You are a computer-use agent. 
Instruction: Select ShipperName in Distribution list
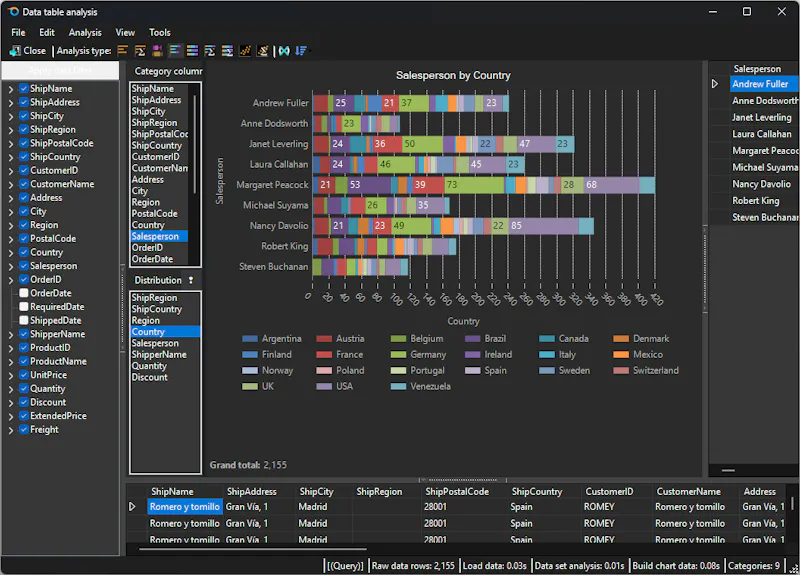coord(165,355)
